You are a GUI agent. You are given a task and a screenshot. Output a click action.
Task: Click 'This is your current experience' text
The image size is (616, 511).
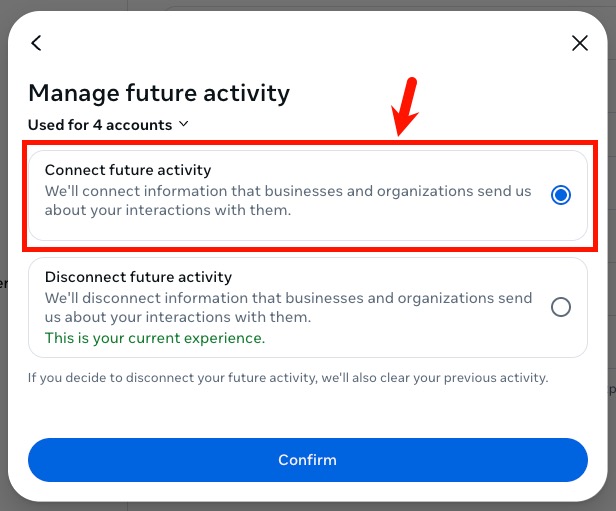click(x=155, y=338)
